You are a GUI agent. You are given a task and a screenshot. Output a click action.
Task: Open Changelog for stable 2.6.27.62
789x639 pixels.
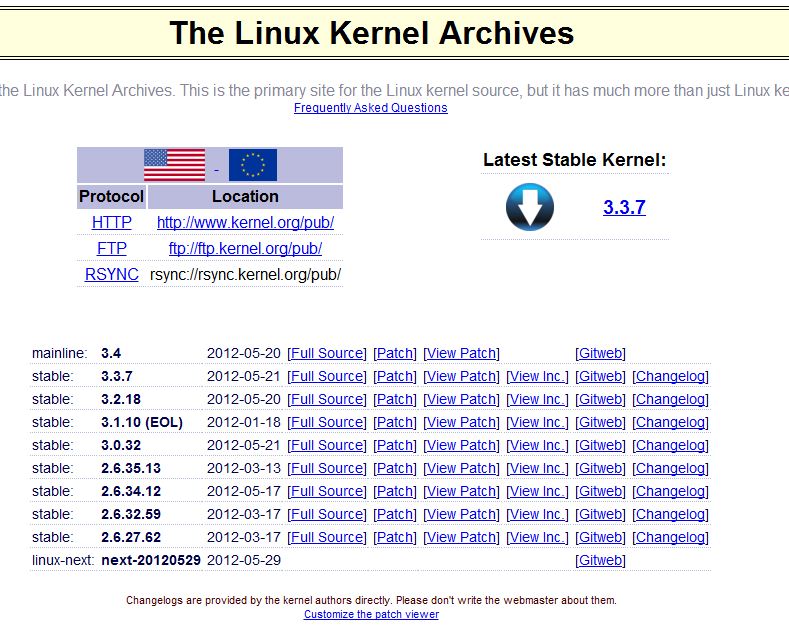tap(670, 537)
